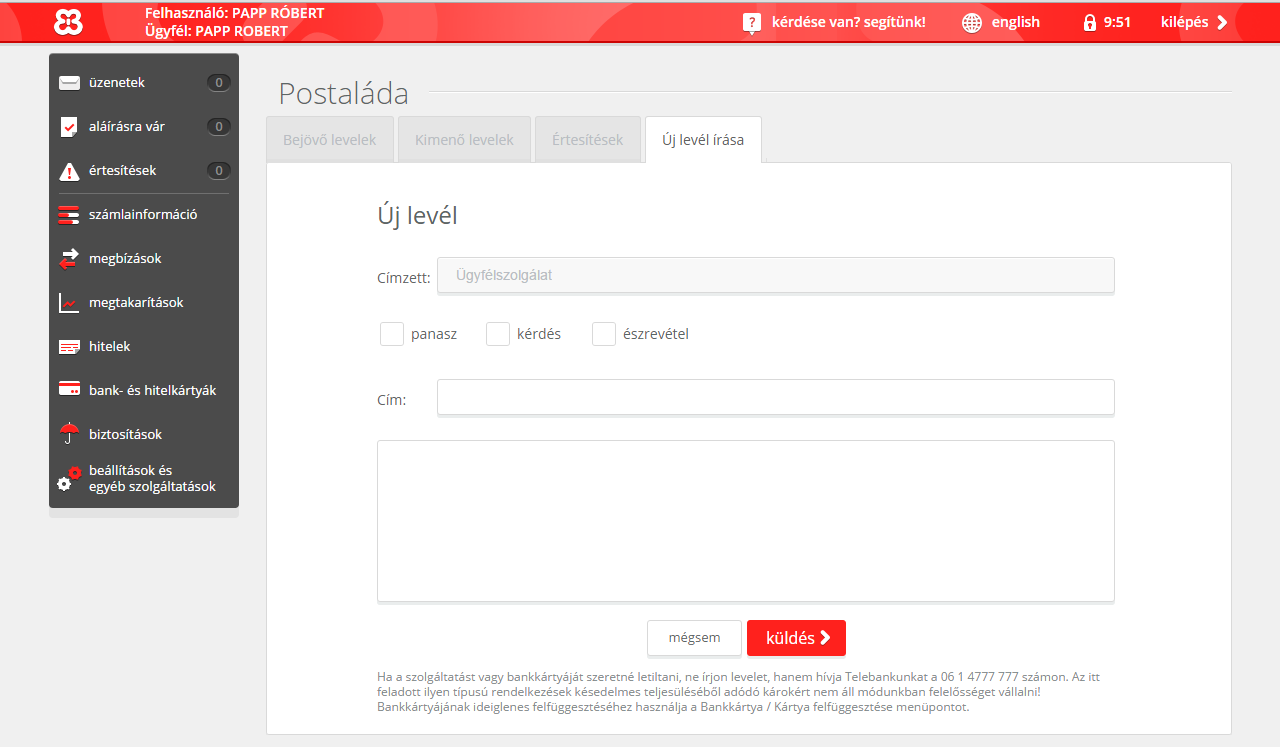
Task: Click the megtakarítások chart icon
Action: (x=69, y=303)
